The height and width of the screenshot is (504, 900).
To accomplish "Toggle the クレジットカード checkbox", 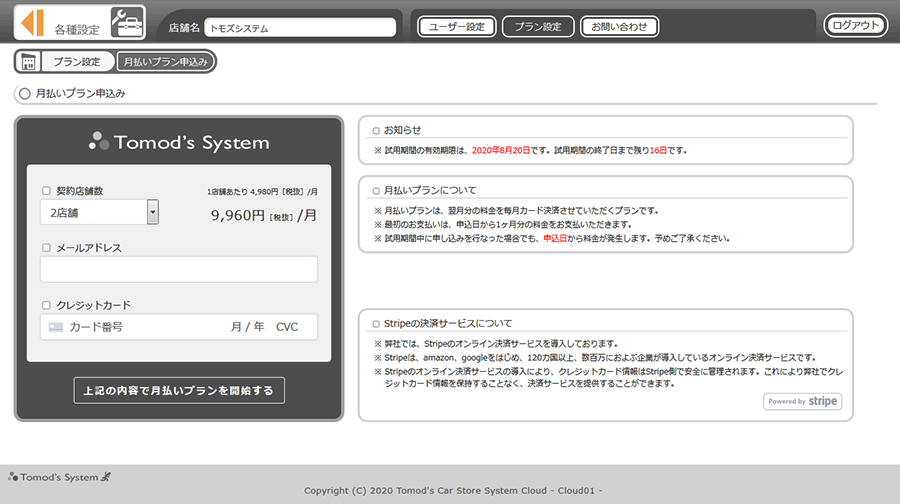I will [x=46, y=305].
